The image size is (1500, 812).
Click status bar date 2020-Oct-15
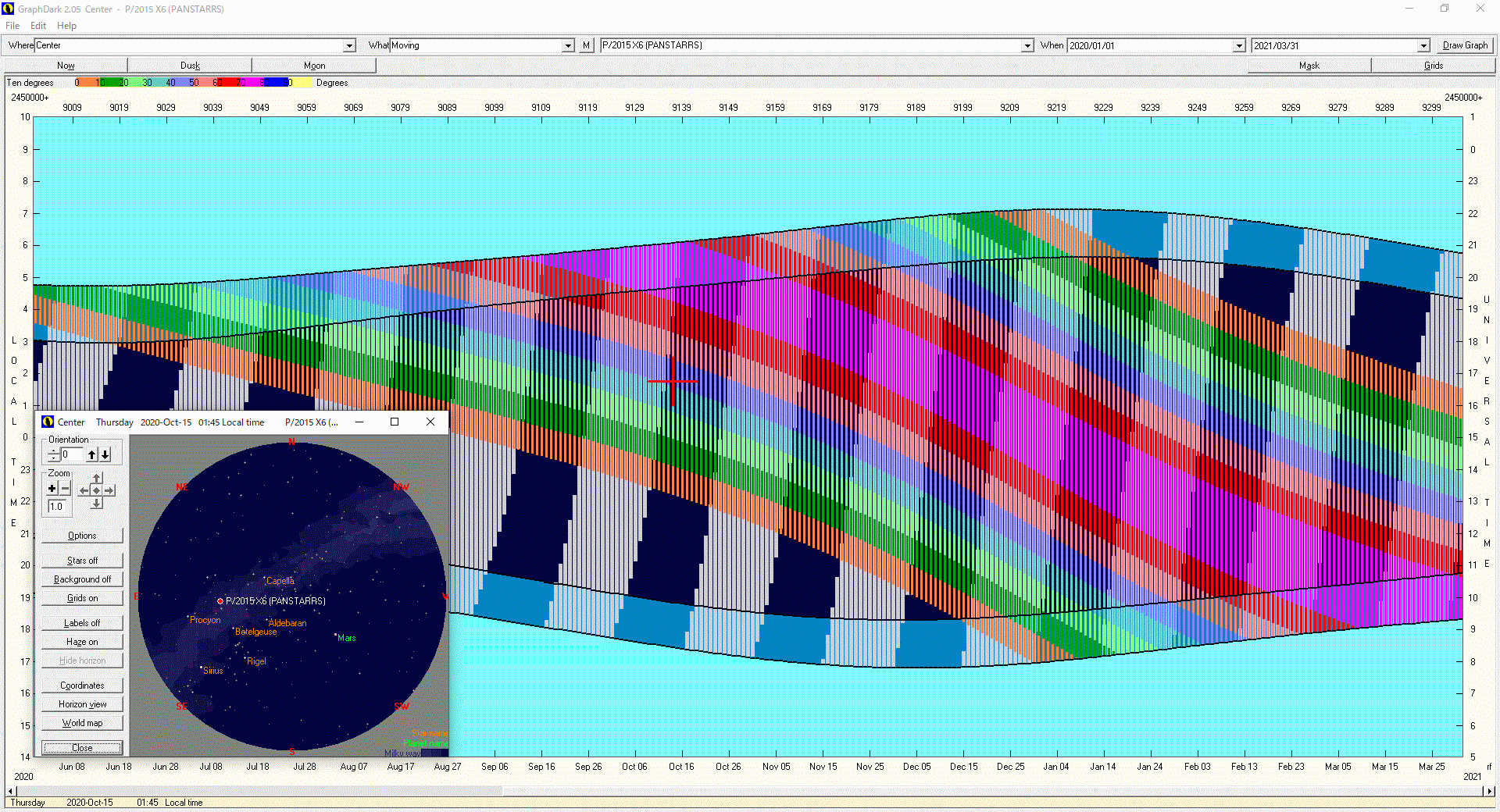pyautogui.click(x=89, y=803)
